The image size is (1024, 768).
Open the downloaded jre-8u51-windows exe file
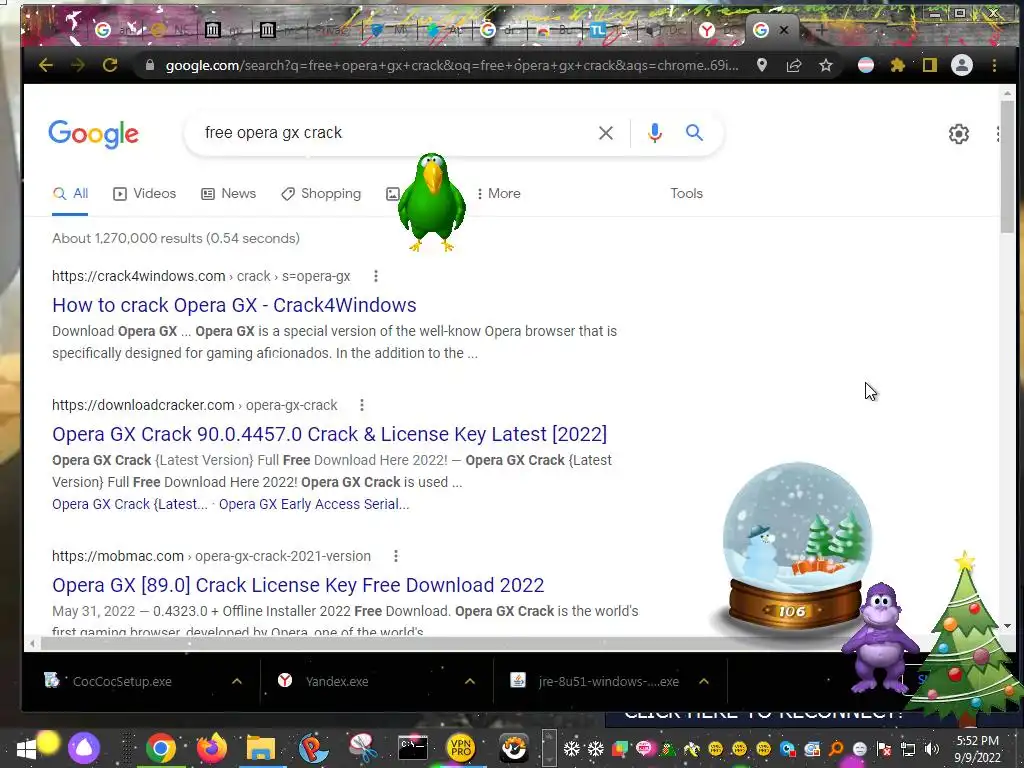(x=609, y=681)
